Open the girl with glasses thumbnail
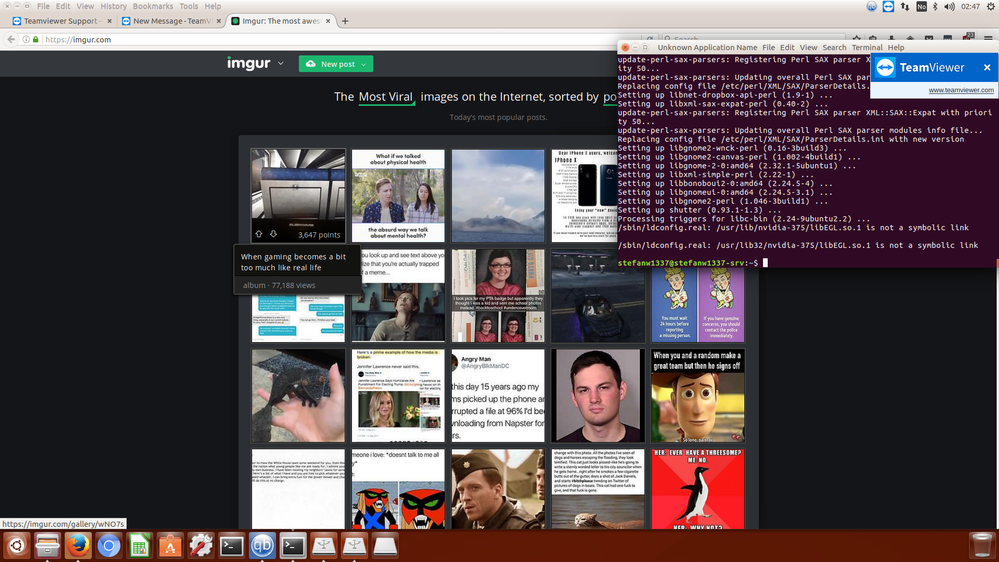This screenshot has height=562, width=999. tap(498, 296)
